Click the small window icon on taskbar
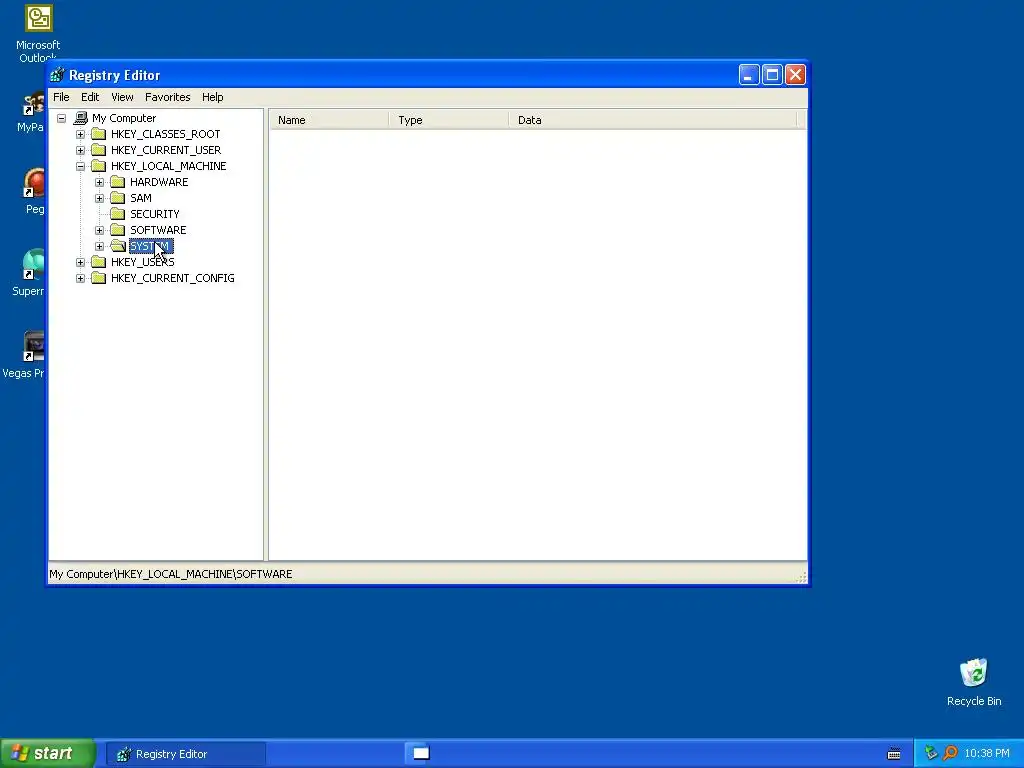This screenshot has height=768, width=1024. click(421, 753)
